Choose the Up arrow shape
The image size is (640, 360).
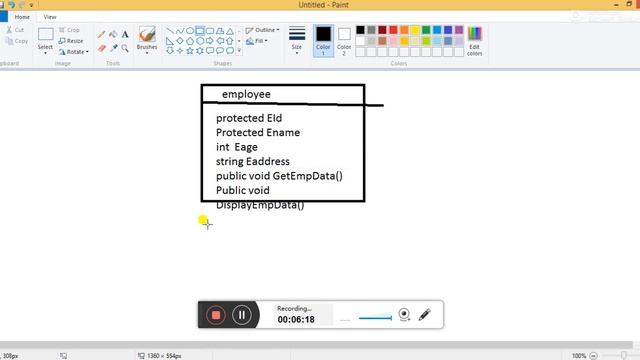230,41
